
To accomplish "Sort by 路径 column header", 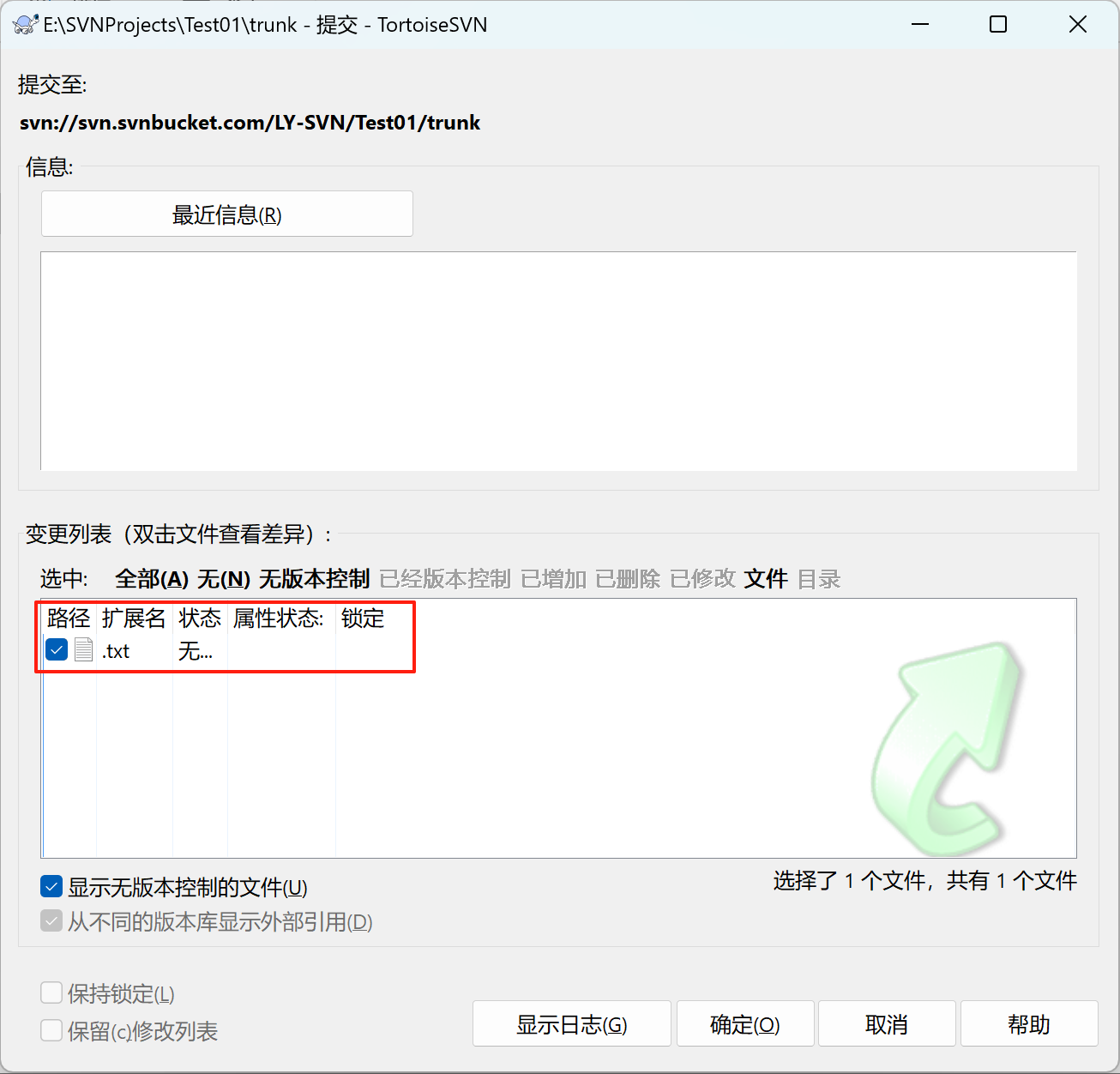I will pos(69,618).
